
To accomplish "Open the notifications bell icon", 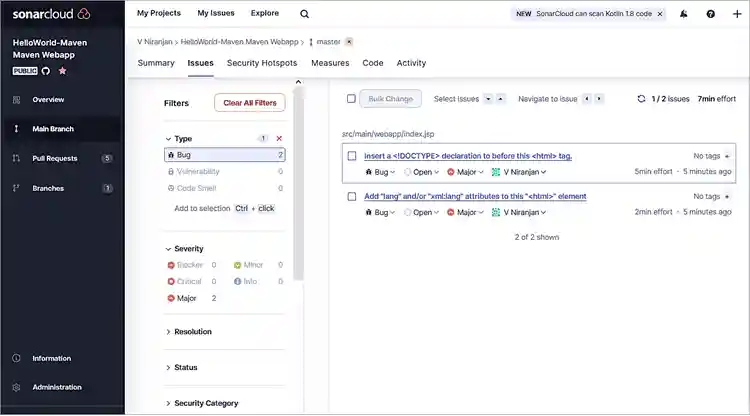I will pyautogui.click(x=684, y=14).
